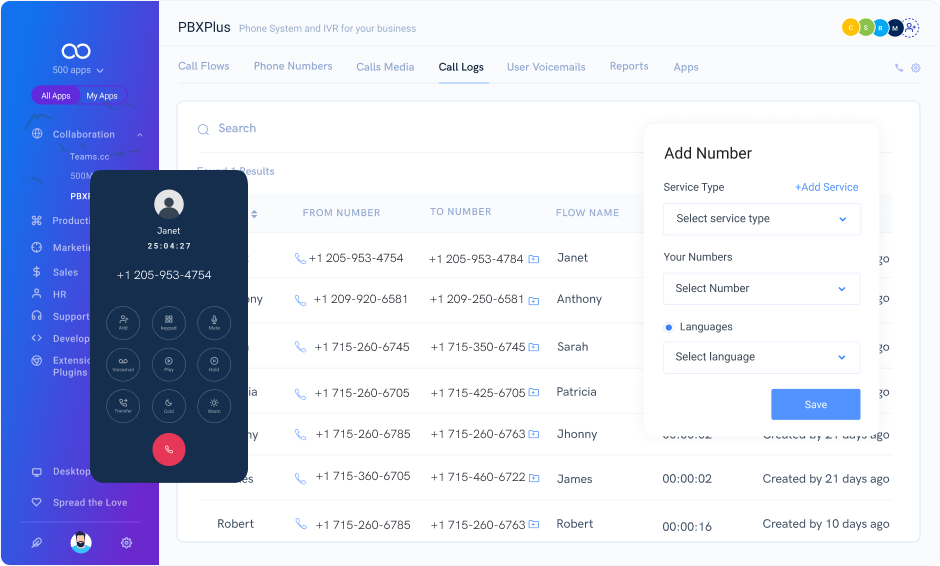This screenshot has width=940, height=566.
Task: Click Save in Add Number panel
Action: point(815,404)
